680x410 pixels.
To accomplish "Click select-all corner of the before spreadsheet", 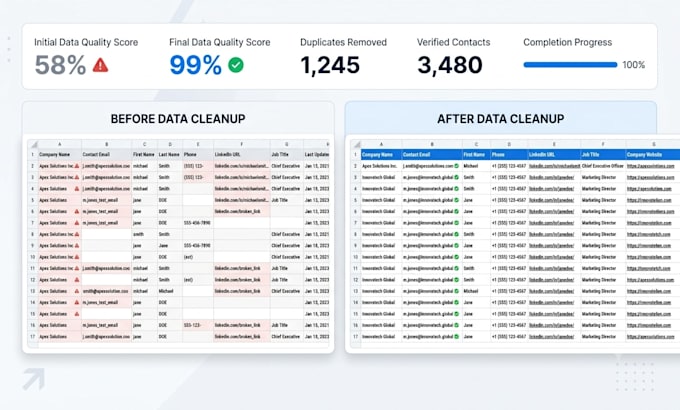I will pos(33,144).
